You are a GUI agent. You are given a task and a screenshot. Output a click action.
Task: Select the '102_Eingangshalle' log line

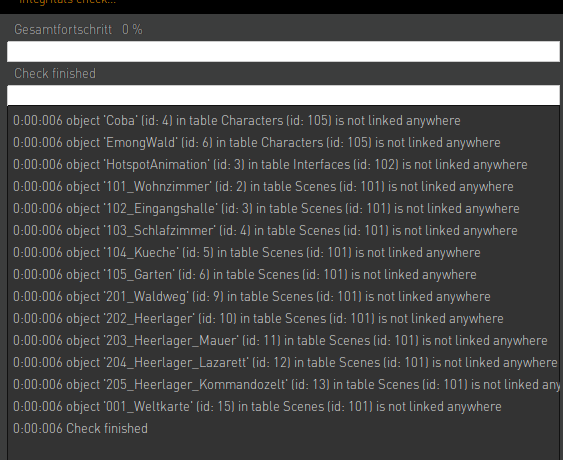coord(266,209)
